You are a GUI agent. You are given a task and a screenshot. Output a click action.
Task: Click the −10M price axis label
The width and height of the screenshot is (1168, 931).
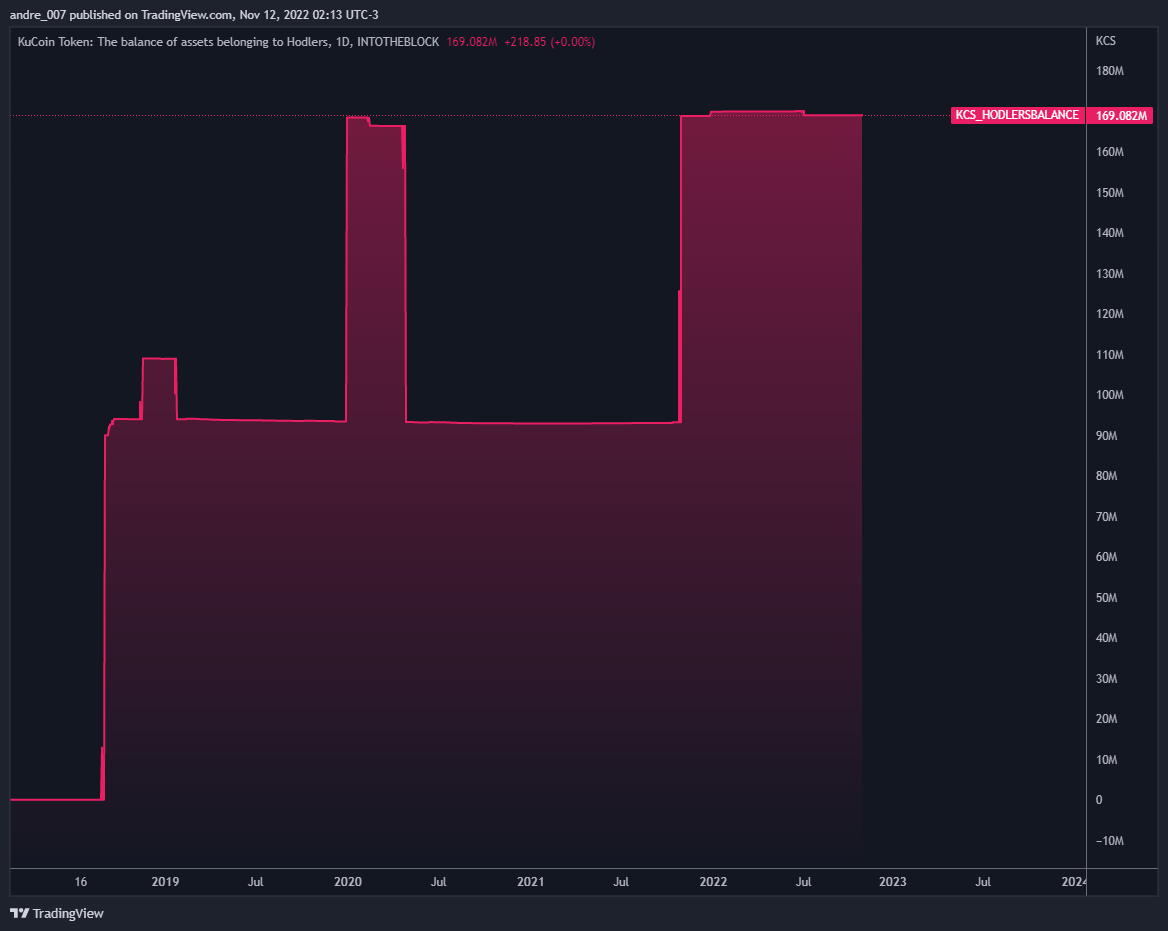[1109, 841]
